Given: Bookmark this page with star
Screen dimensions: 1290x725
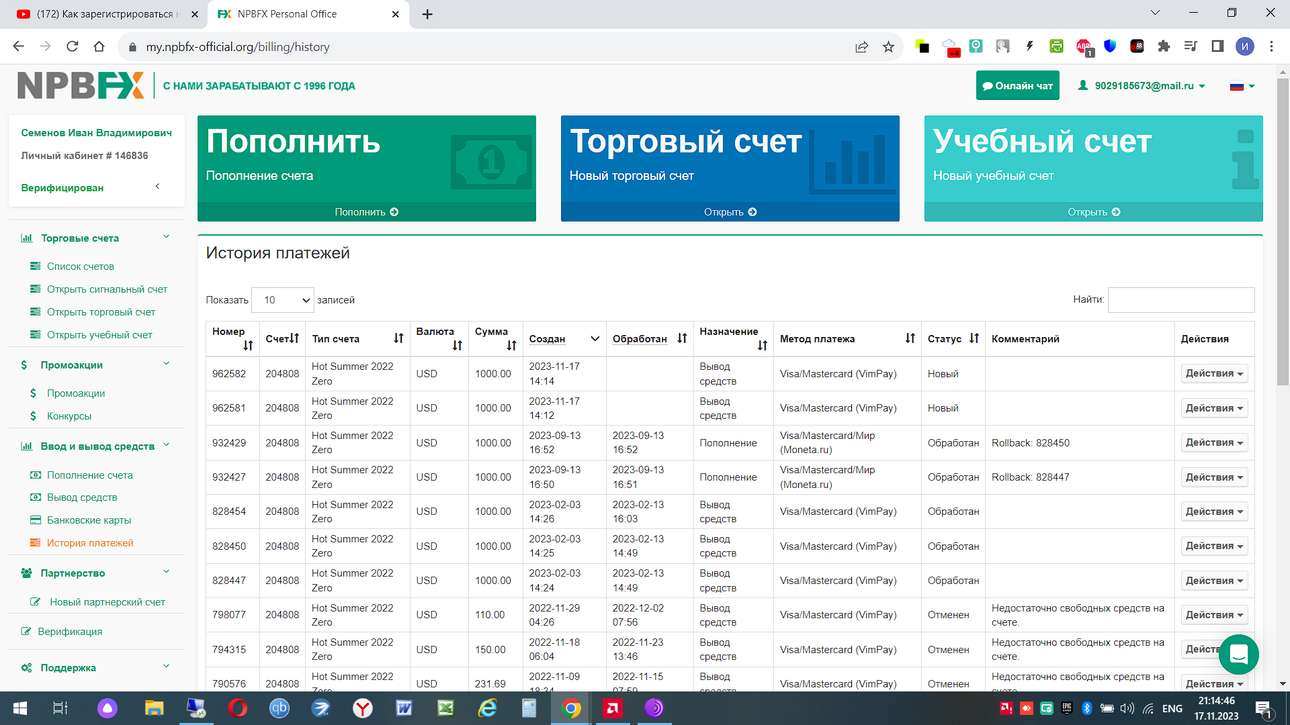Looking at the screenshot, I should pyautogui.click(x=888, y=46).
